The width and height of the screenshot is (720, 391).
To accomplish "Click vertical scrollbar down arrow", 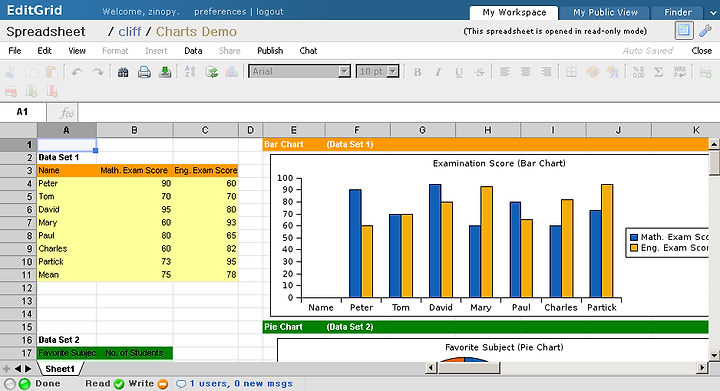I will pyautogui.click(x=714, y=355).
